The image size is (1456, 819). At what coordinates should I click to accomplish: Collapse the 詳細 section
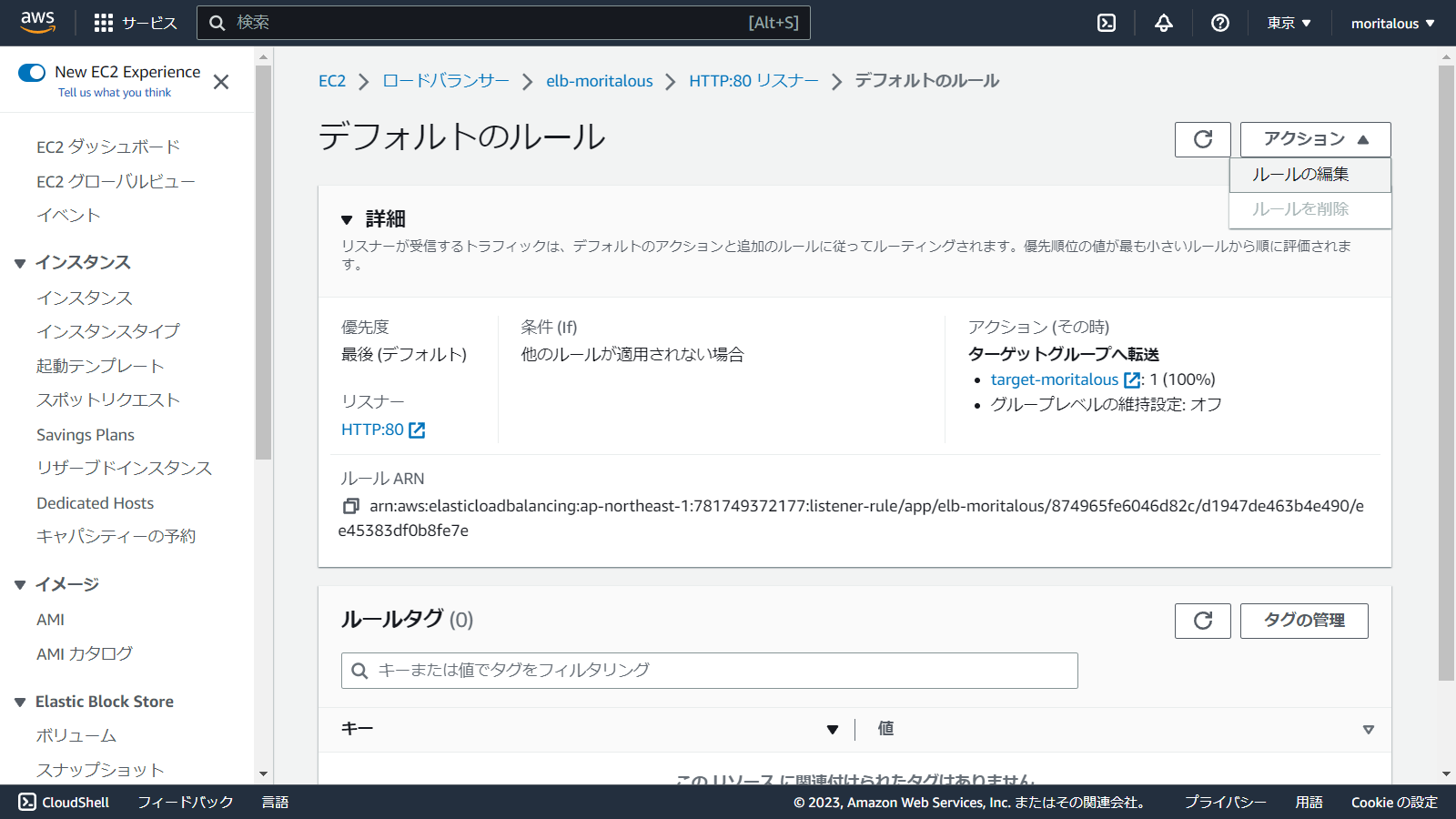click(x=347, y=218)
